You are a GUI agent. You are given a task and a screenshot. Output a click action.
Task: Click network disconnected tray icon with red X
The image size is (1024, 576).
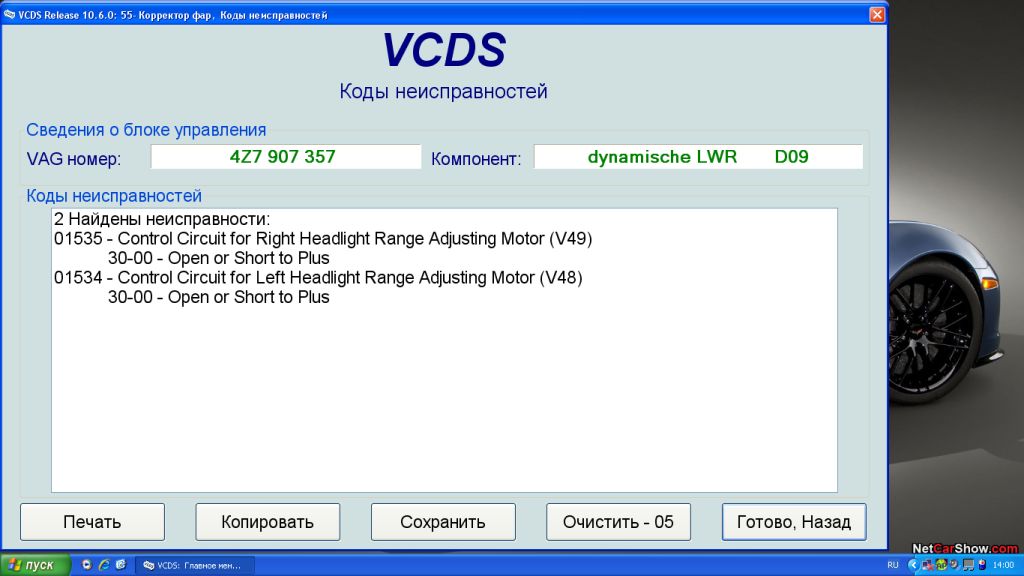928,565
